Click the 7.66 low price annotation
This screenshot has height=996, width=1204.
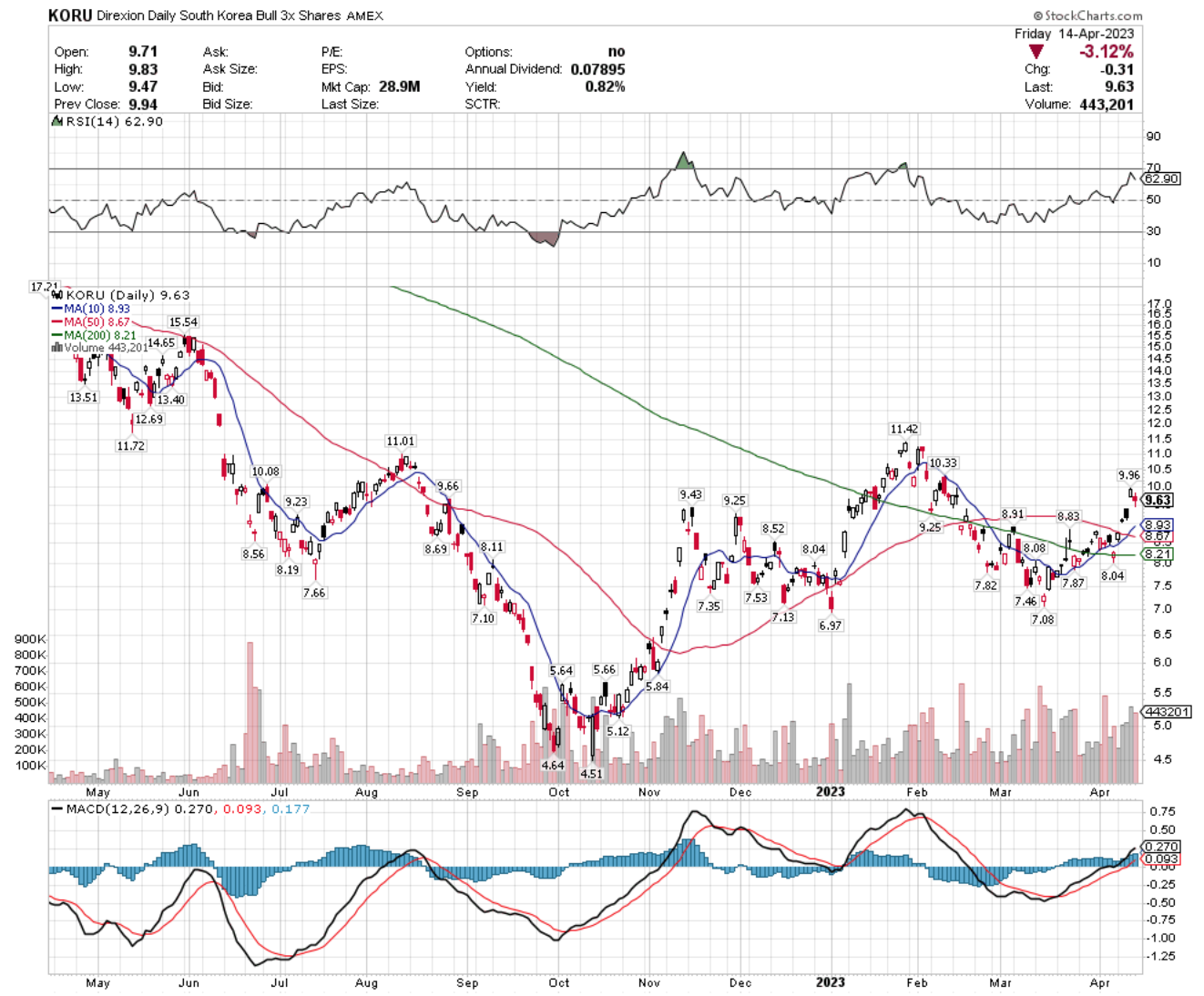click(x=314, y=593)
